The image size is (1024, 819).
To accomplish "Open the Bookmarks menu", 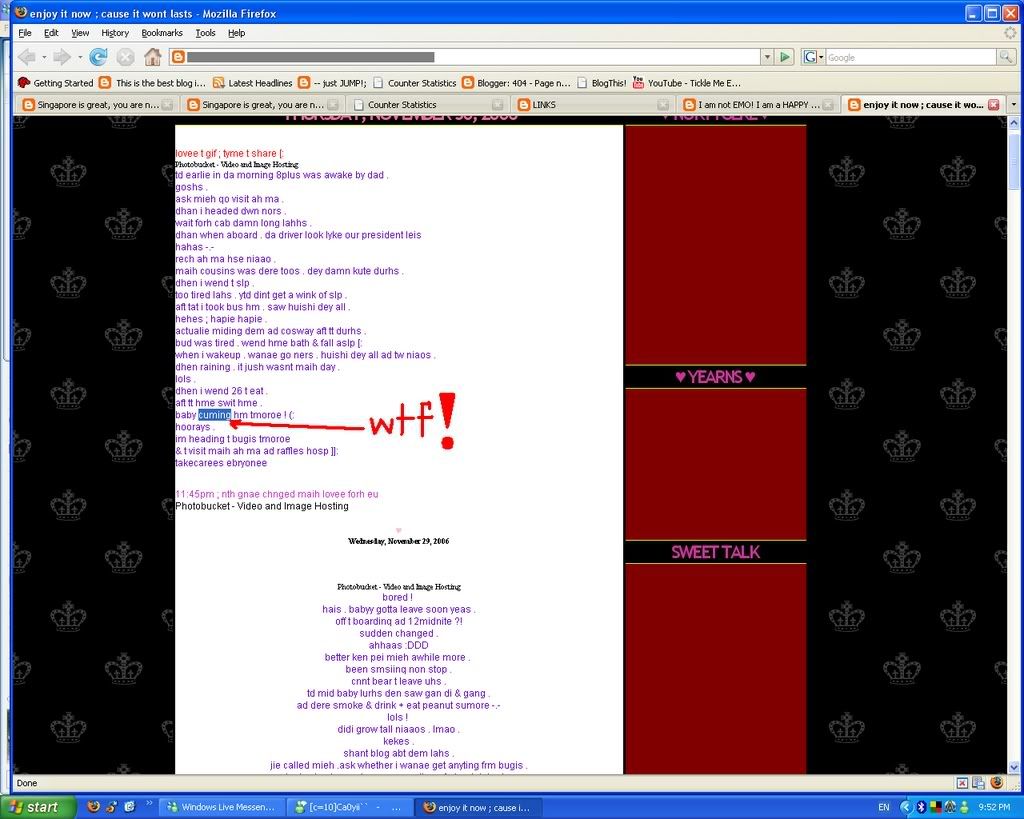I will coord(162,33).
